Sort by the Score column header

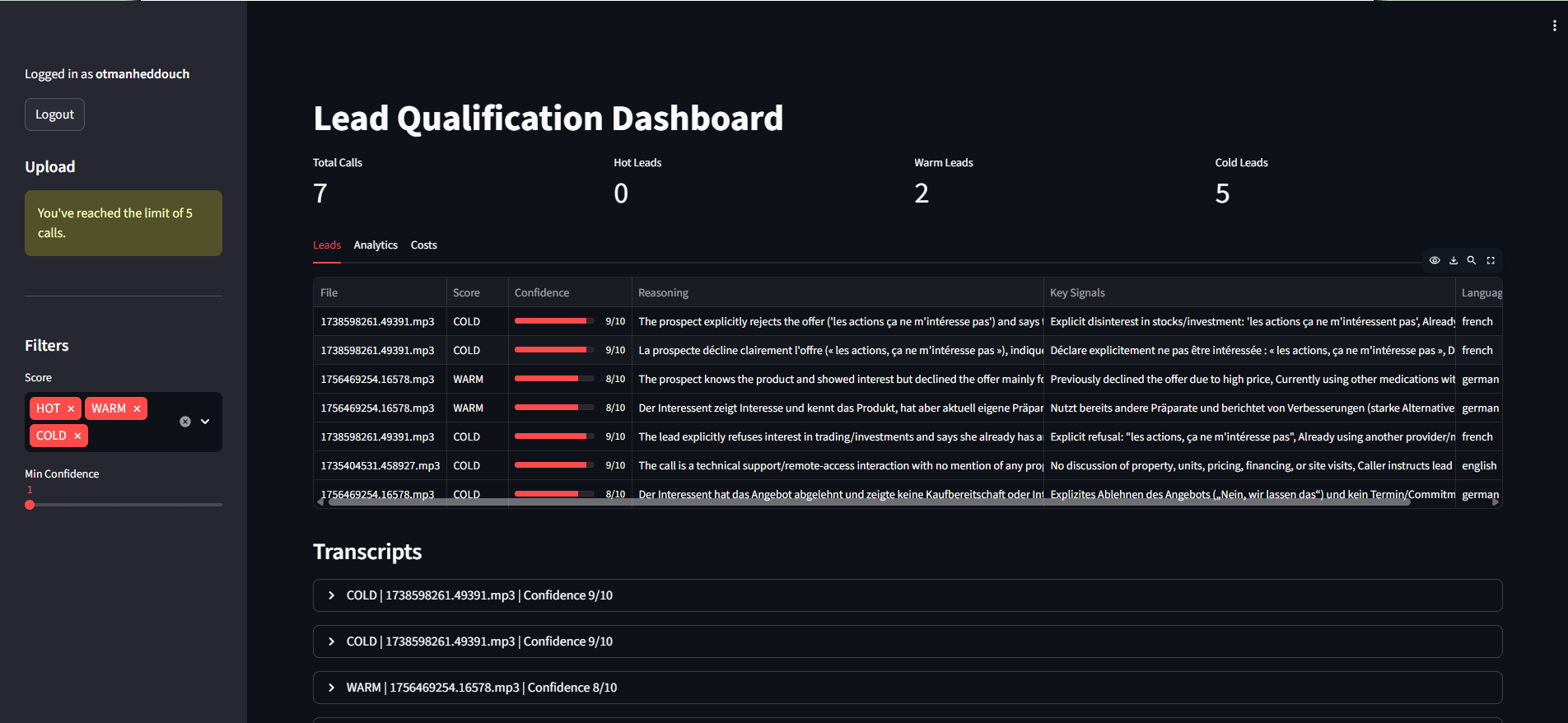[477, 292]
